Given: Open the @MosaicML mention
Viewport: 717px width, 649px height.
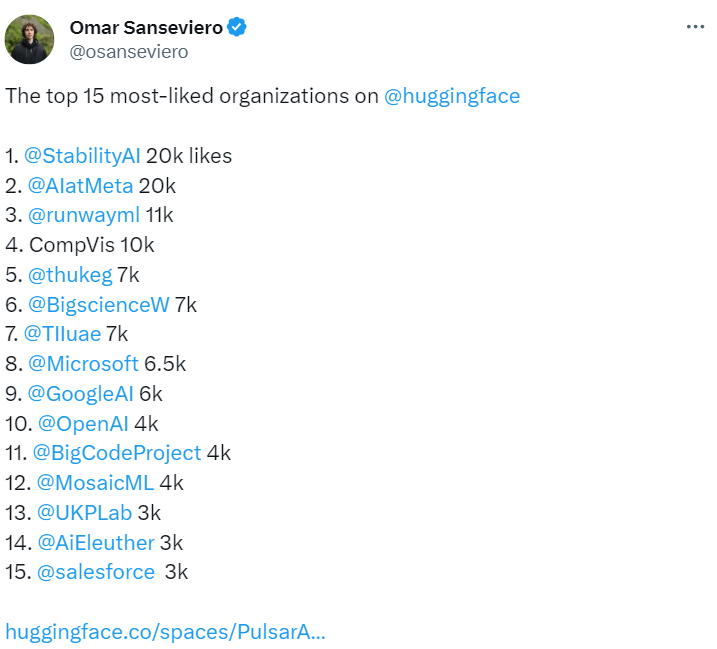Looking at the screenshot, I should click(95, 483).
